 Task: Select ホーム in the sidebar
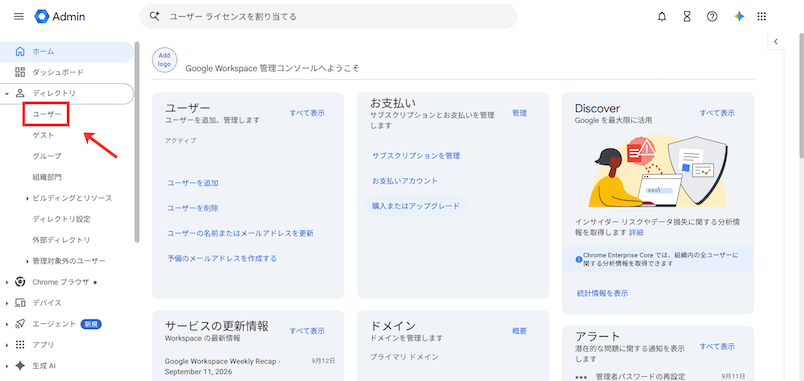pos(67,52)
